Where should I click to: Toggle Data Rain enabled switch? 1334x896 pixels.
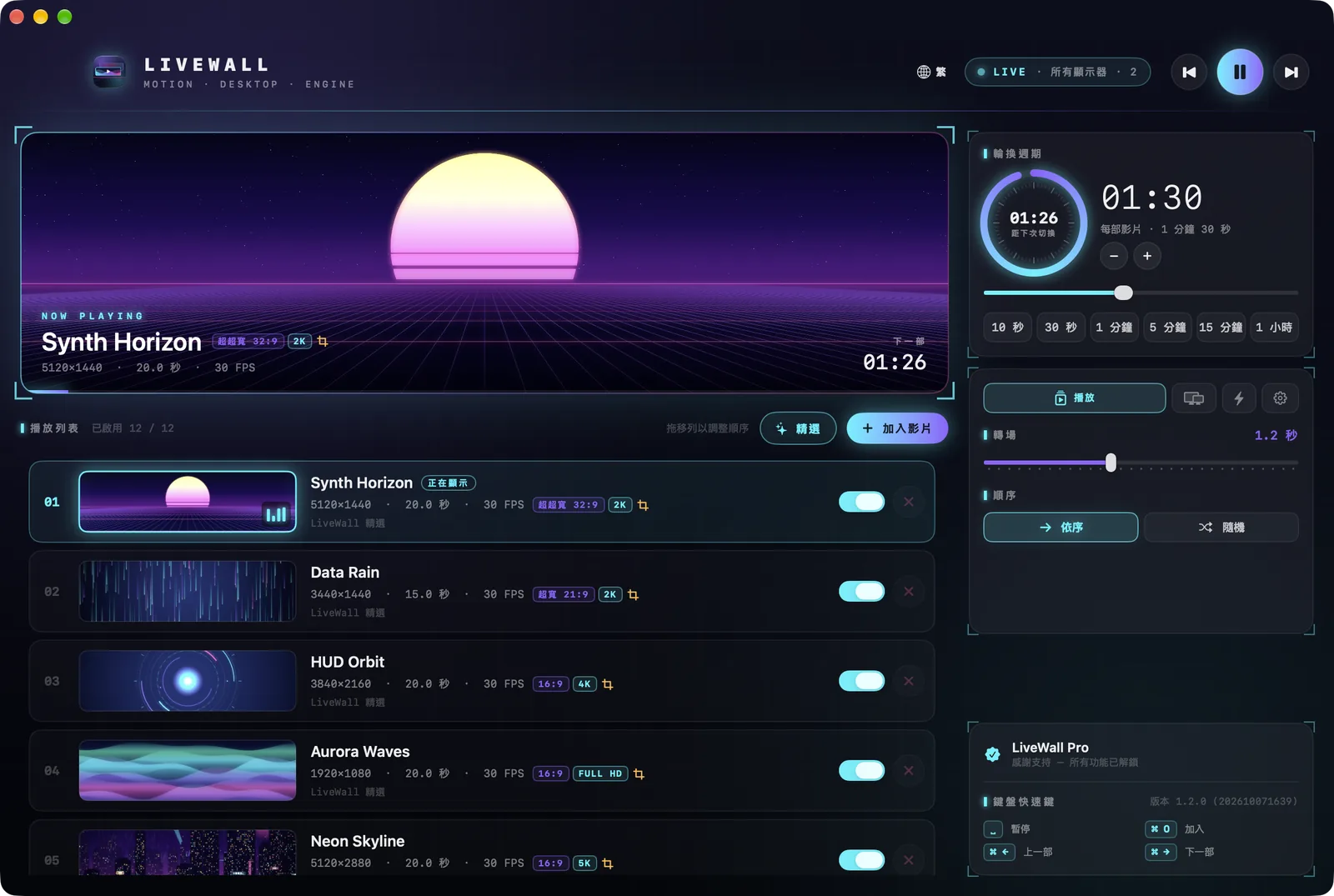[861, 591]
